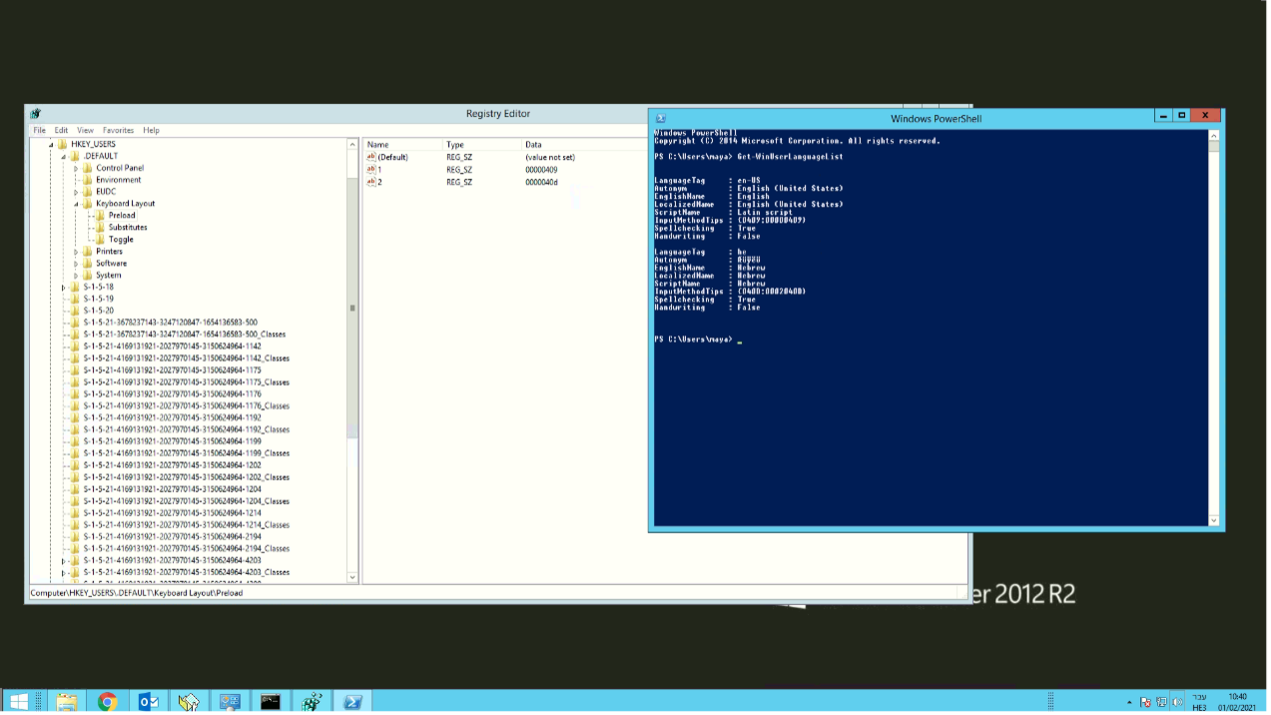The height and width of the screenshot is (715, 1271).
Task: Sort values by the Type column header
Action: pyautogui.click(x=482, y=145)
